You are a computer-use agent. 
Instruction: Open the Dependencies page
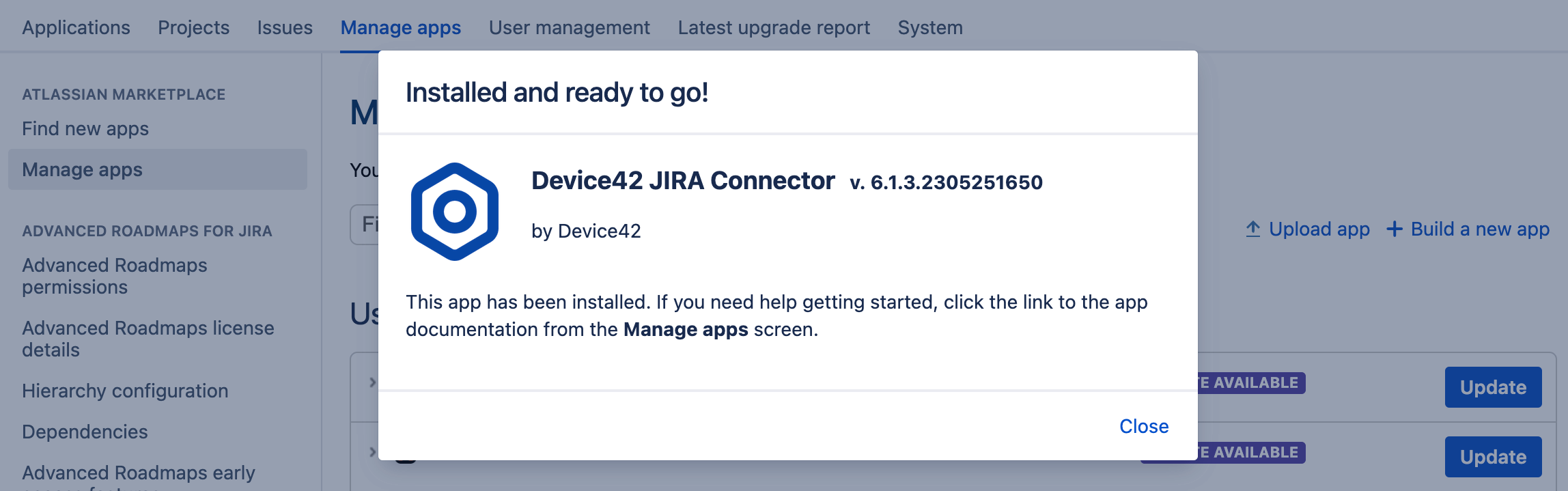pyautogui.click(x=85, y=432)
